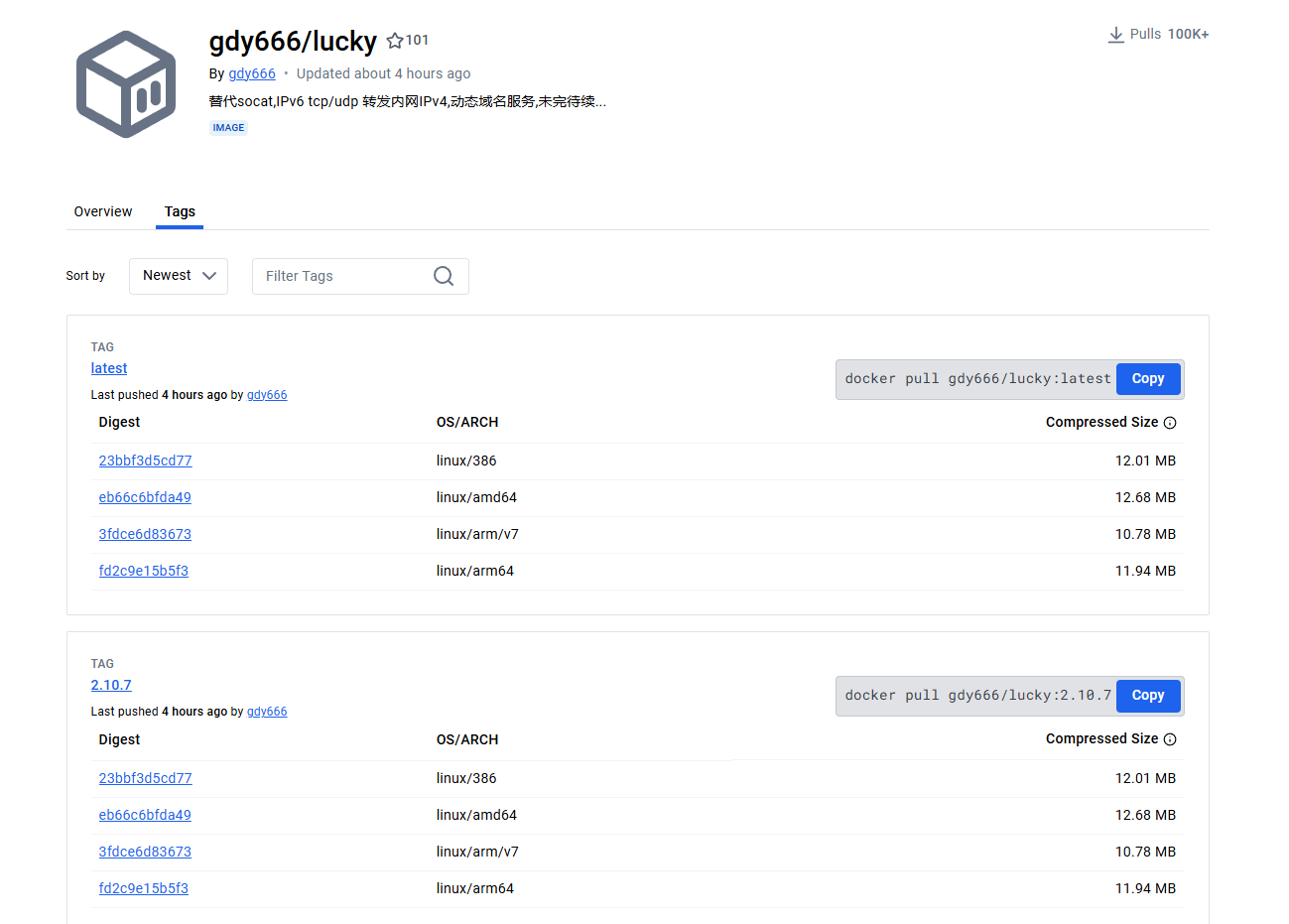Screen dimensions: 1289x924
Task: Click the Digest column header under latest
Action: pos(119,422)
